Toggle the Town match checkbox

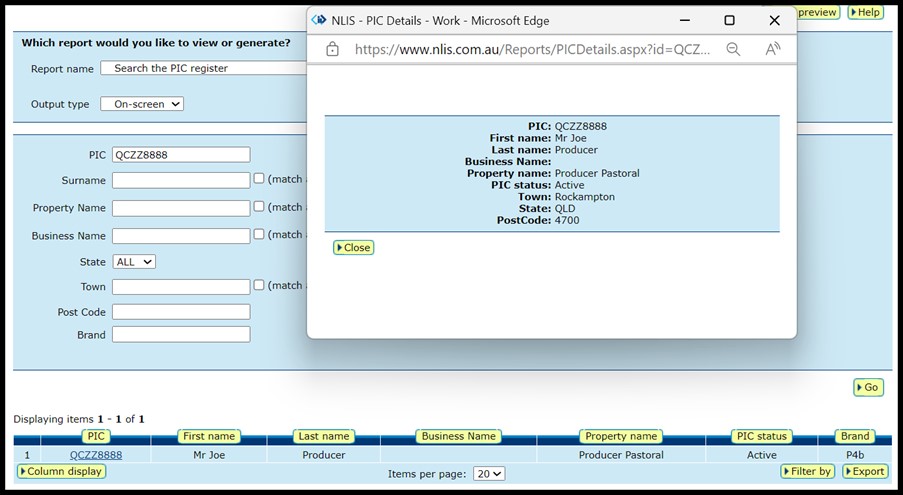259,285
